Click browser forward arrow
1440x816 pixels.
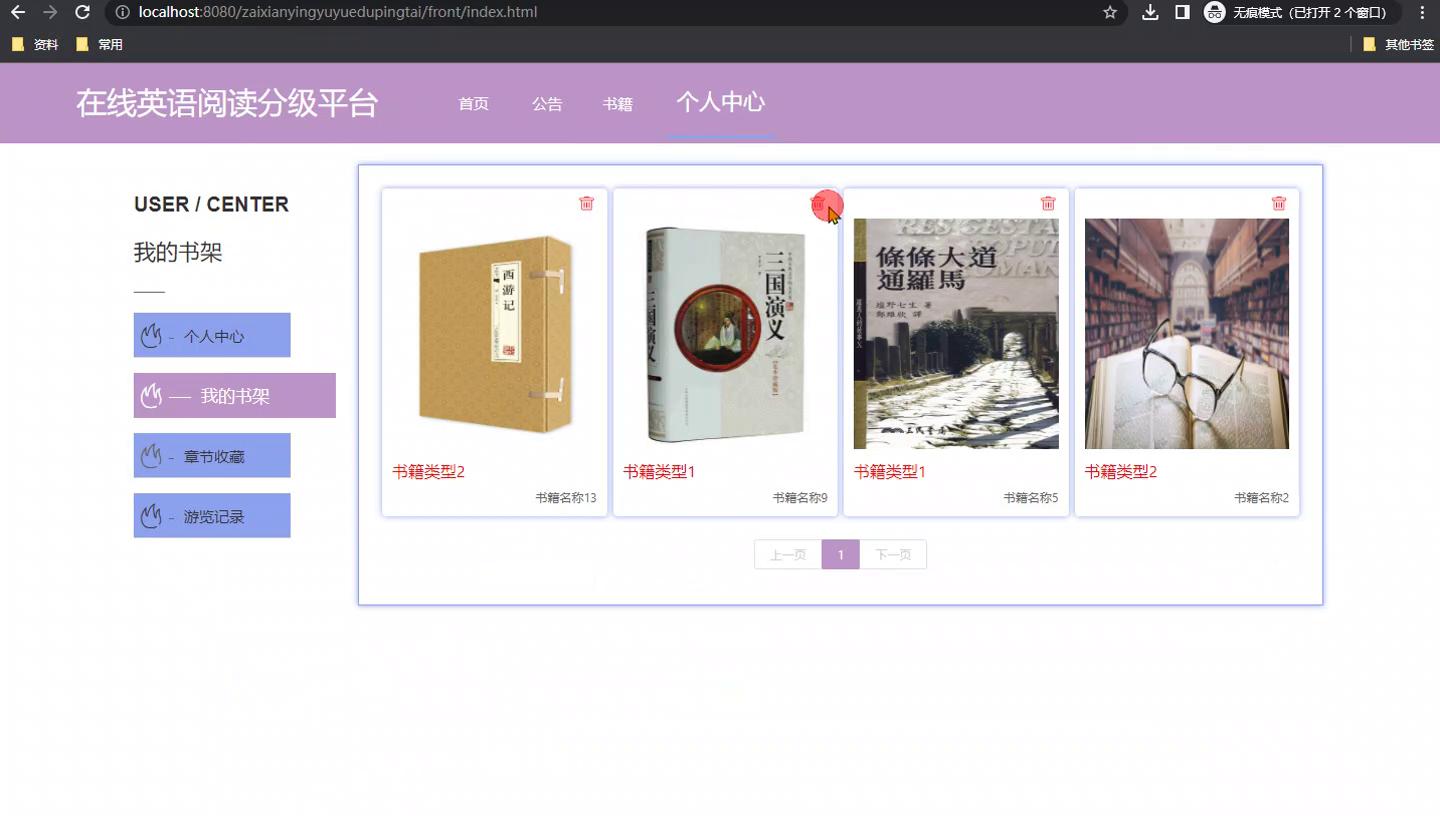tap(50, 12)
